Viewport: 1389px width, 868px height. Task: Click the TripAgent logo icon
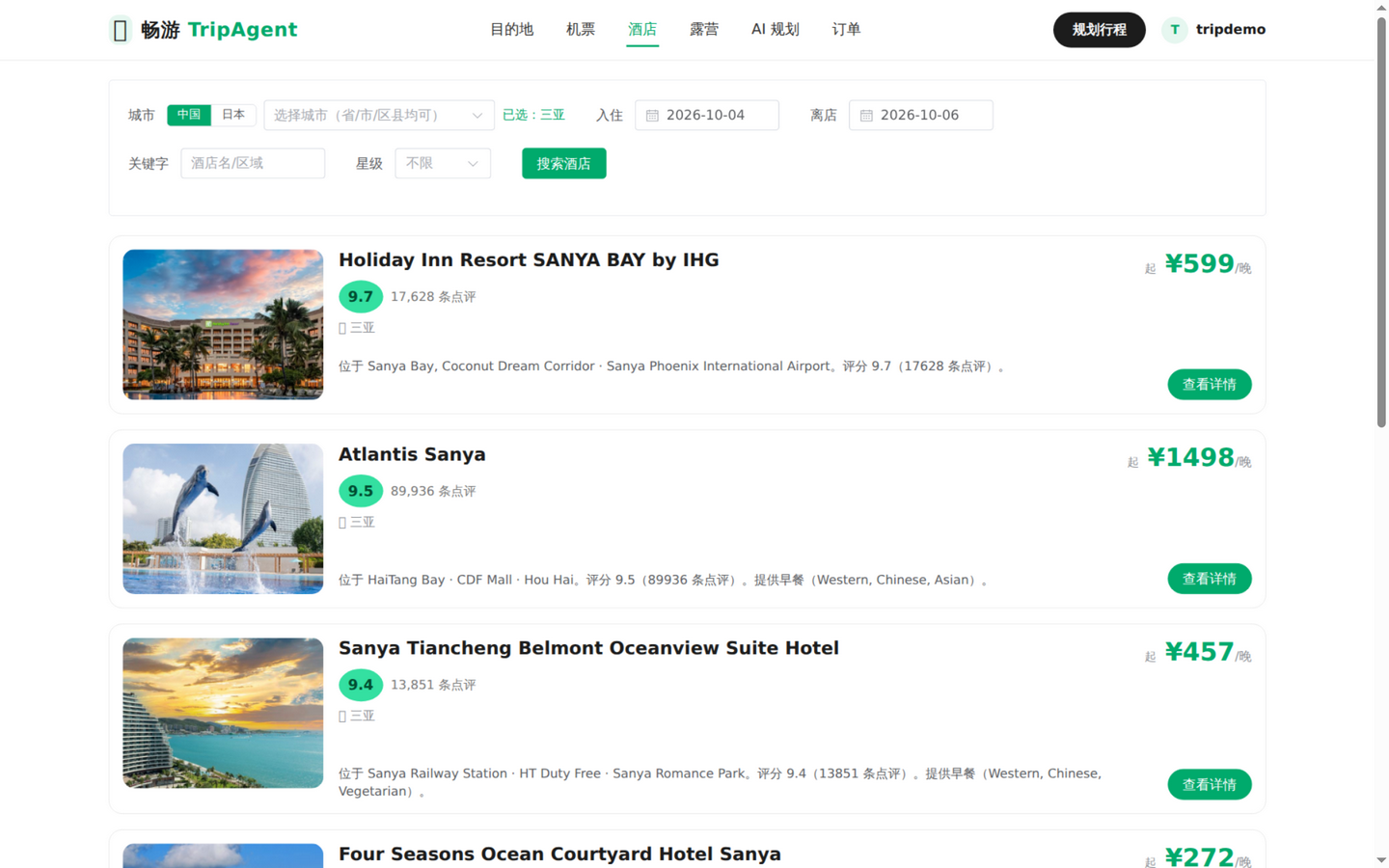click(120, 30)
